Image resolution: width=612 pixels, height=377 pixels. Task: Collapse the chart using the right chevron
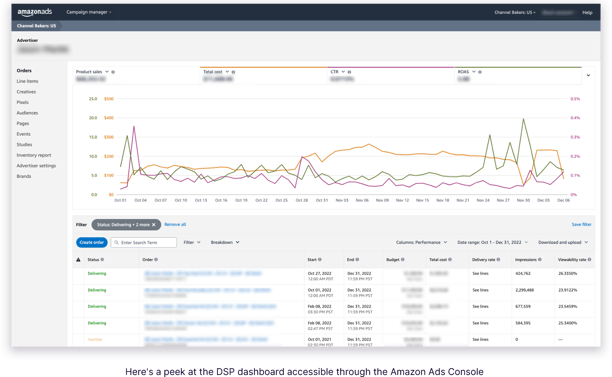point(588,75)
